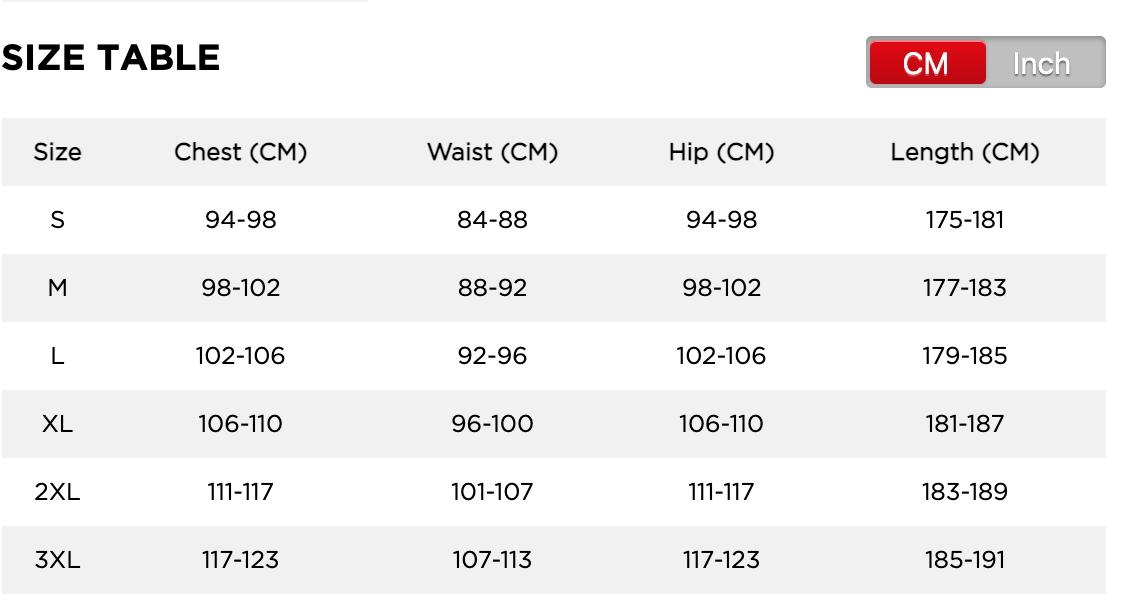1126x604 pixels.
Task: Select the CM unit toggle
Action: tap(926, 63)
